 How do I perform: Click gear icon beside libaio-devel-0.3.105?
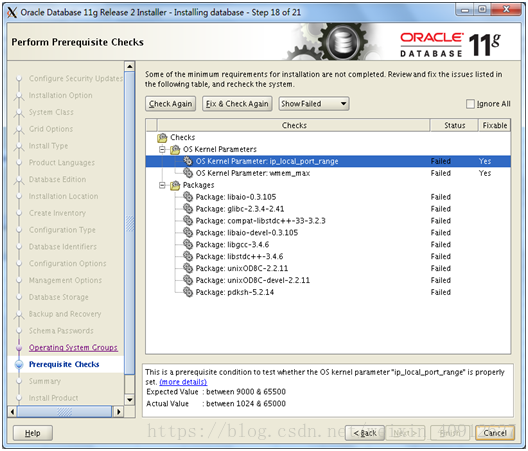click(188, 232)
